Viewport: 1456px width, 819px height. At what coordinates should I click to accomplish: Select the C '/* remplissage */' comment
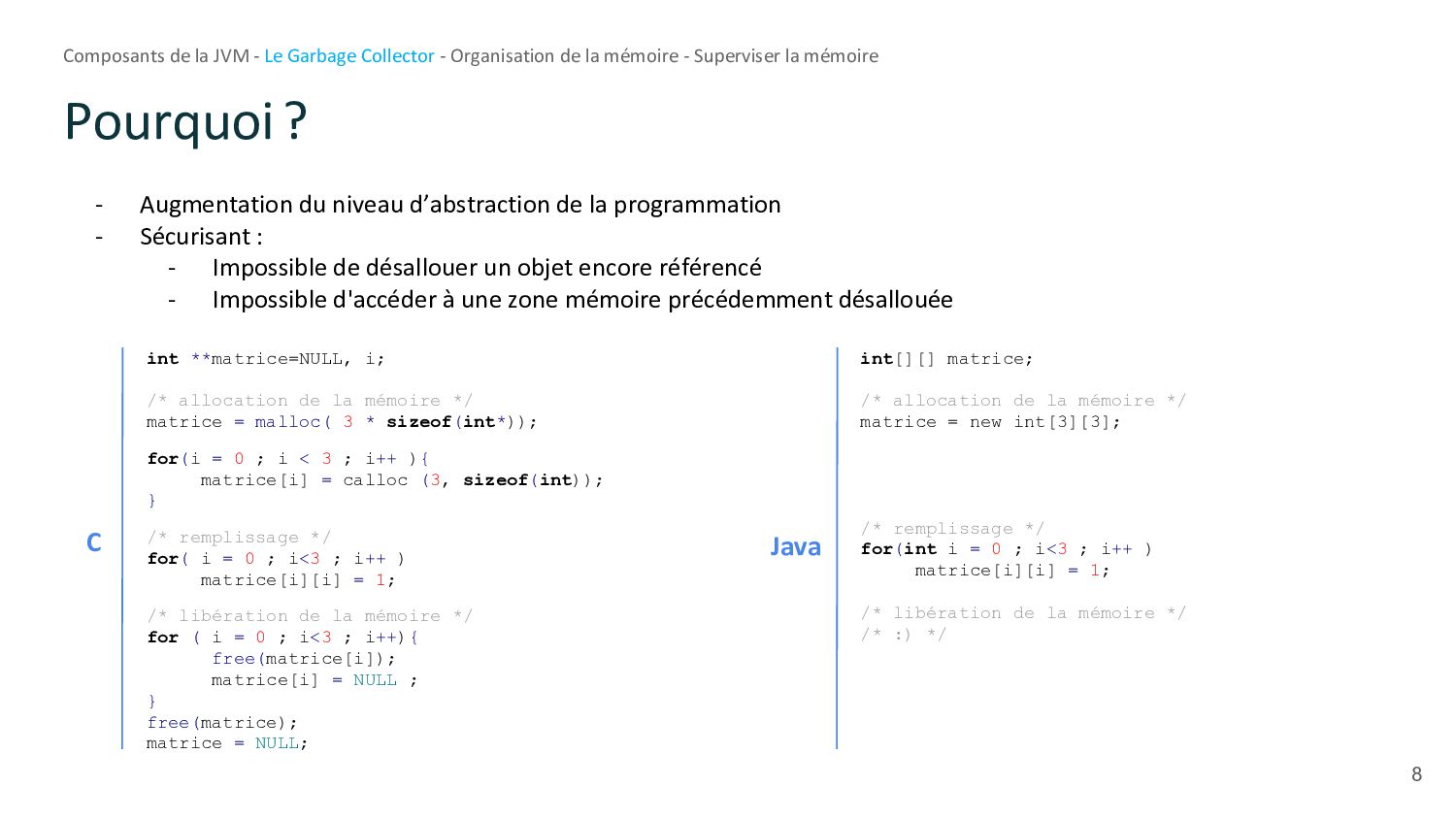click(x=239, y=538)
